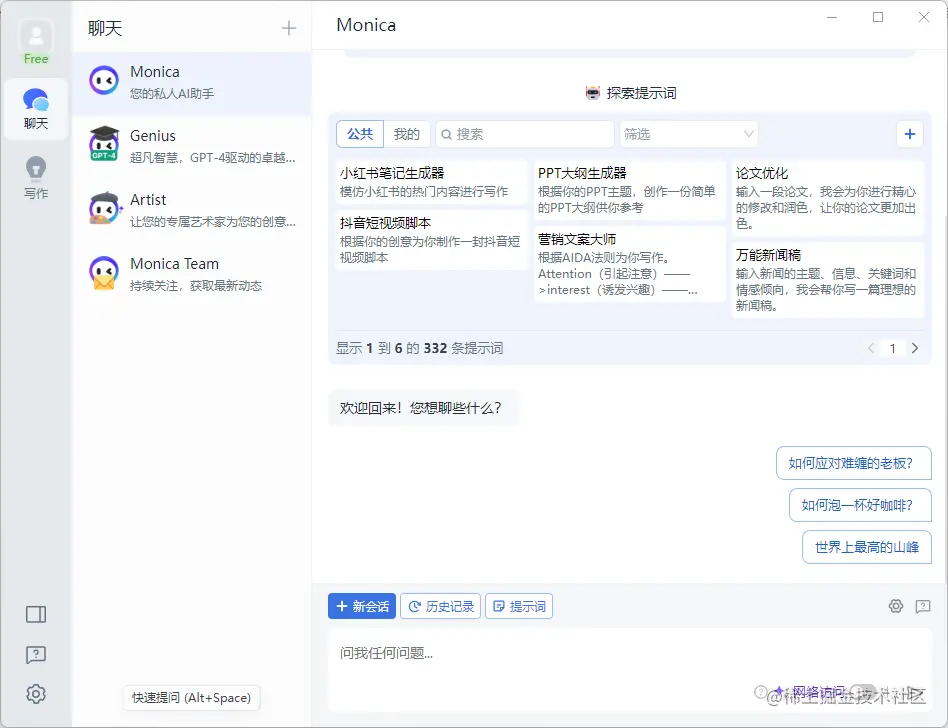Click page number 1 in pagination

pos(892,348)
